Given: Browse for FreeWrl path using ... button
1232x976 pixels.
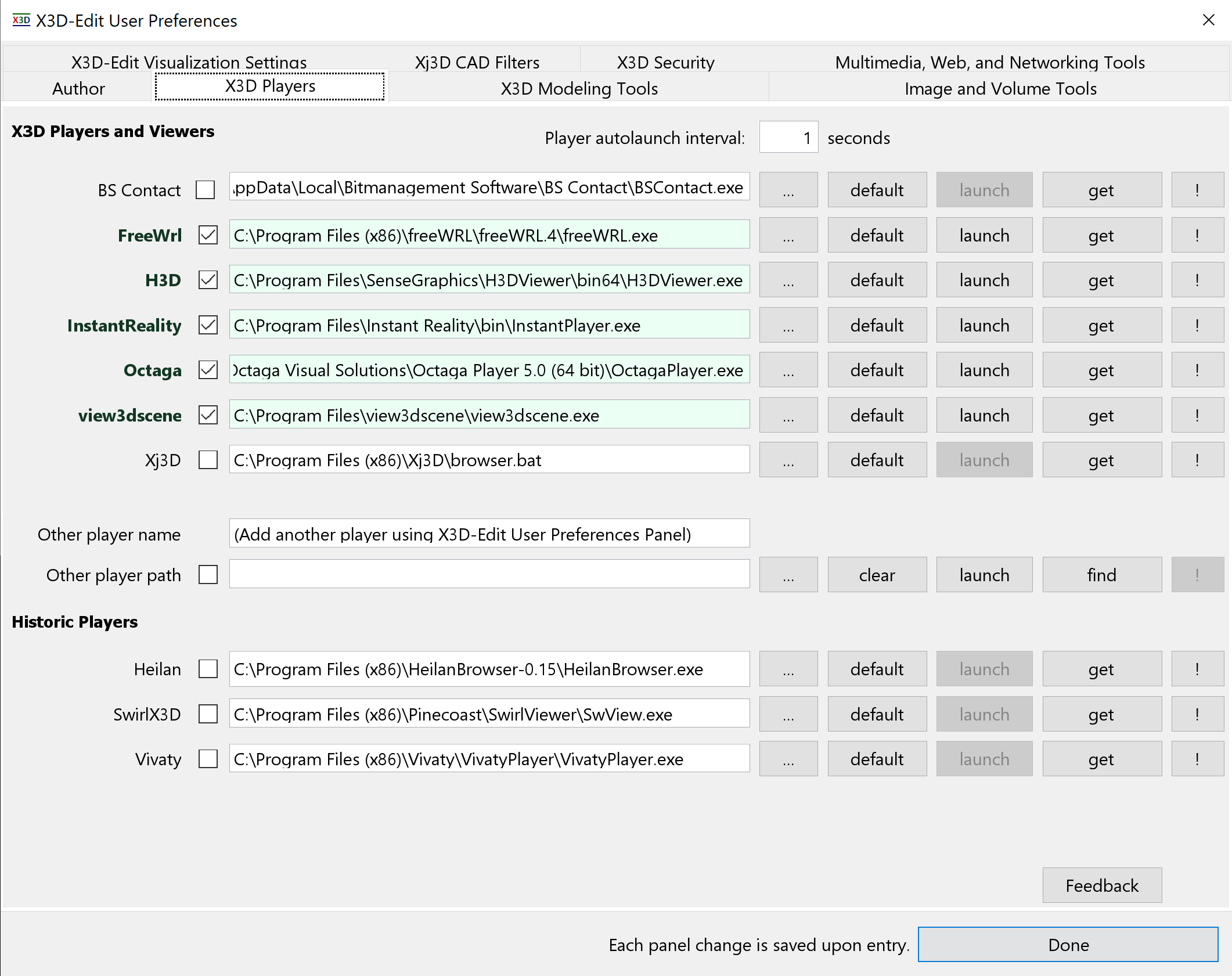Looking at the screenshot, I should pos(788,235).
